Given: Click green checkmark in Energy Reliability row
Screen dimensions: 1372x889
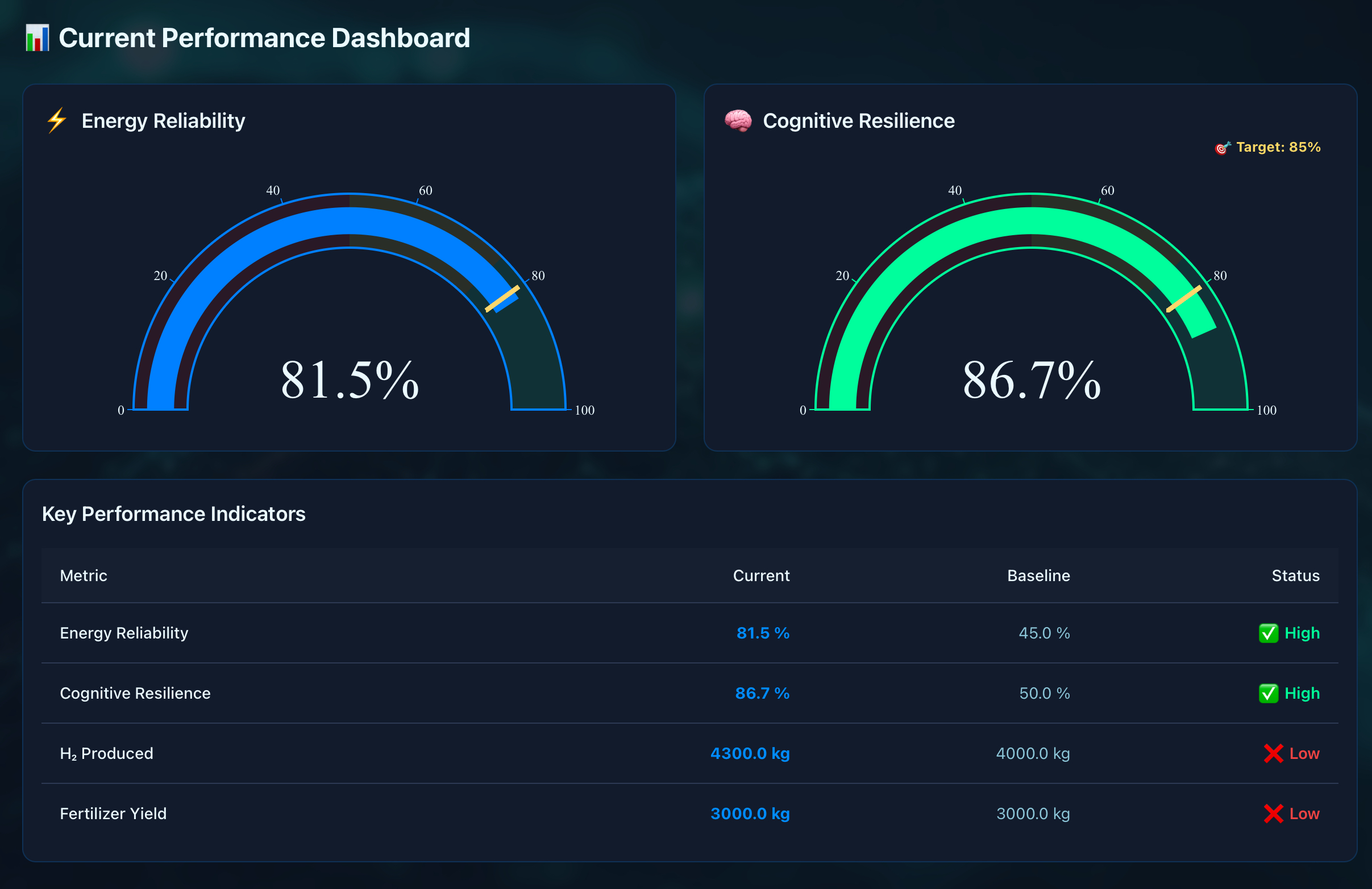Looking at the screenshot, I should pos(1268,633).
